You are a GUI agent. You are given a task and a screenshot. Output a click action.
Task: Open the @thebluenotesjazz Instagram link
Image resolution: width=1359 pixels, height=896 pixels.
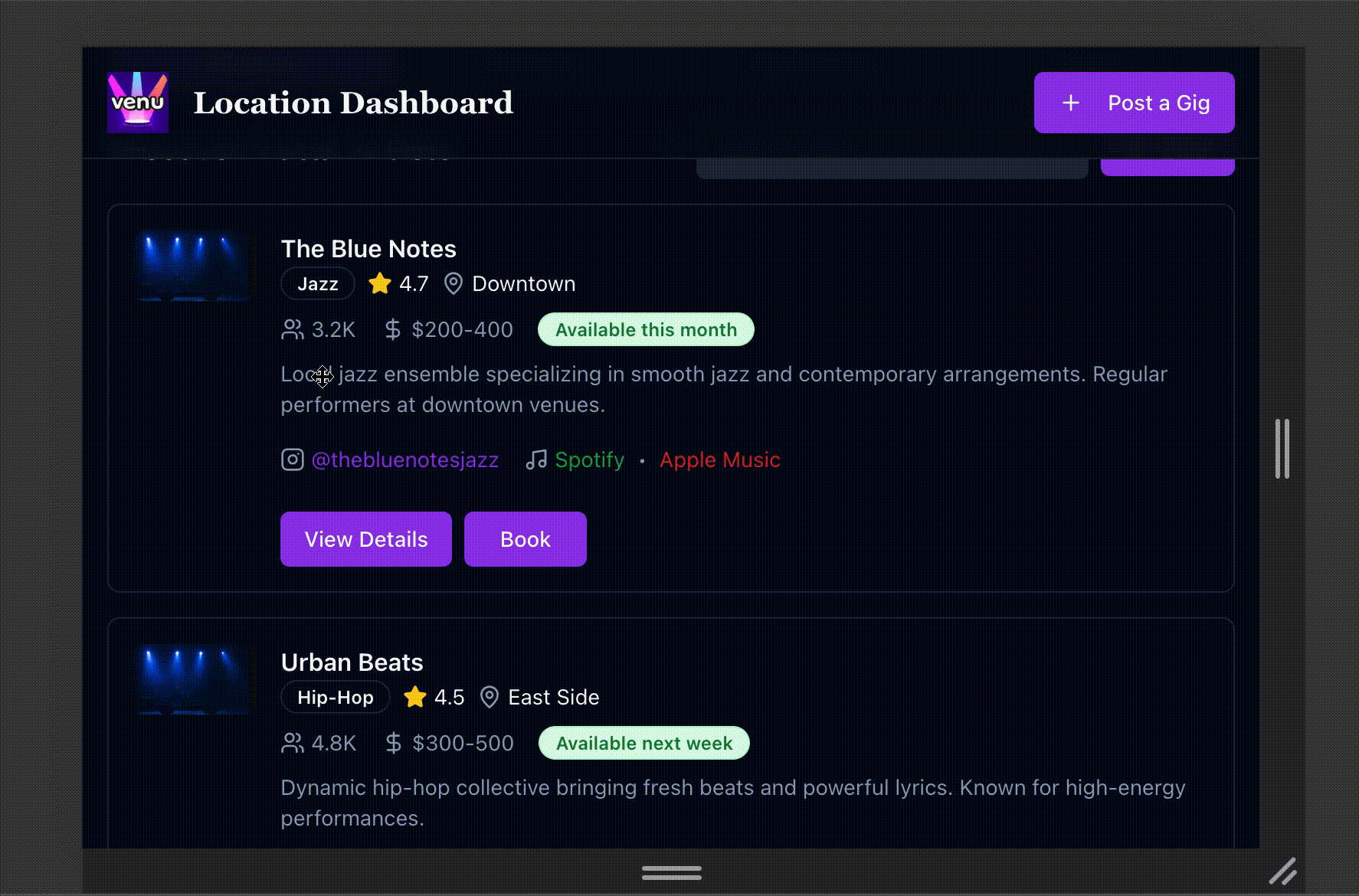click(404, 459)
